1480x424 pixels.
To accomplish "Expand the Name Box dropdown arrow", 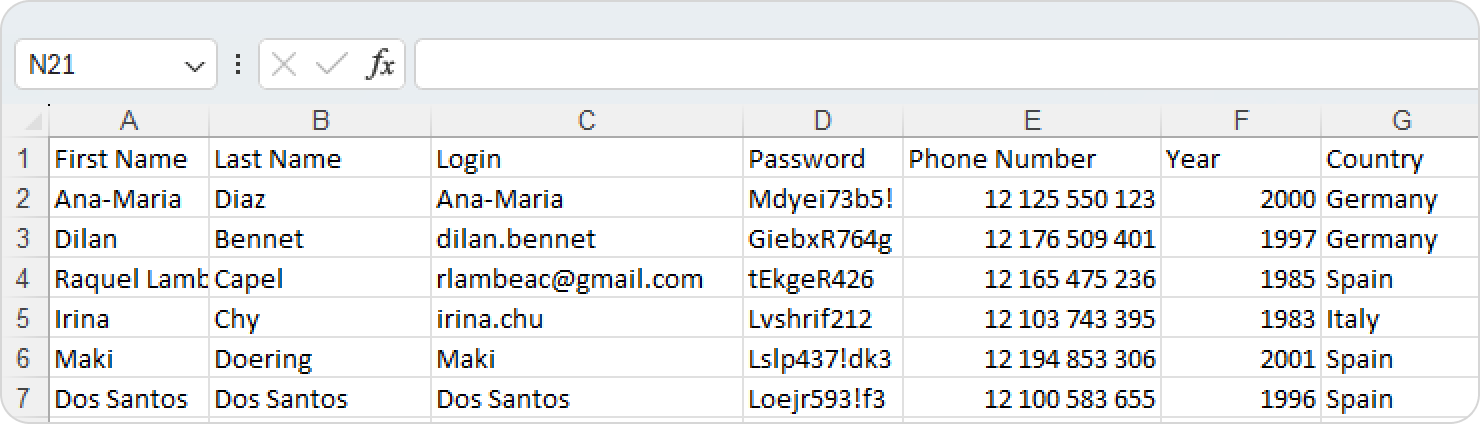I will tap(194, 66).
